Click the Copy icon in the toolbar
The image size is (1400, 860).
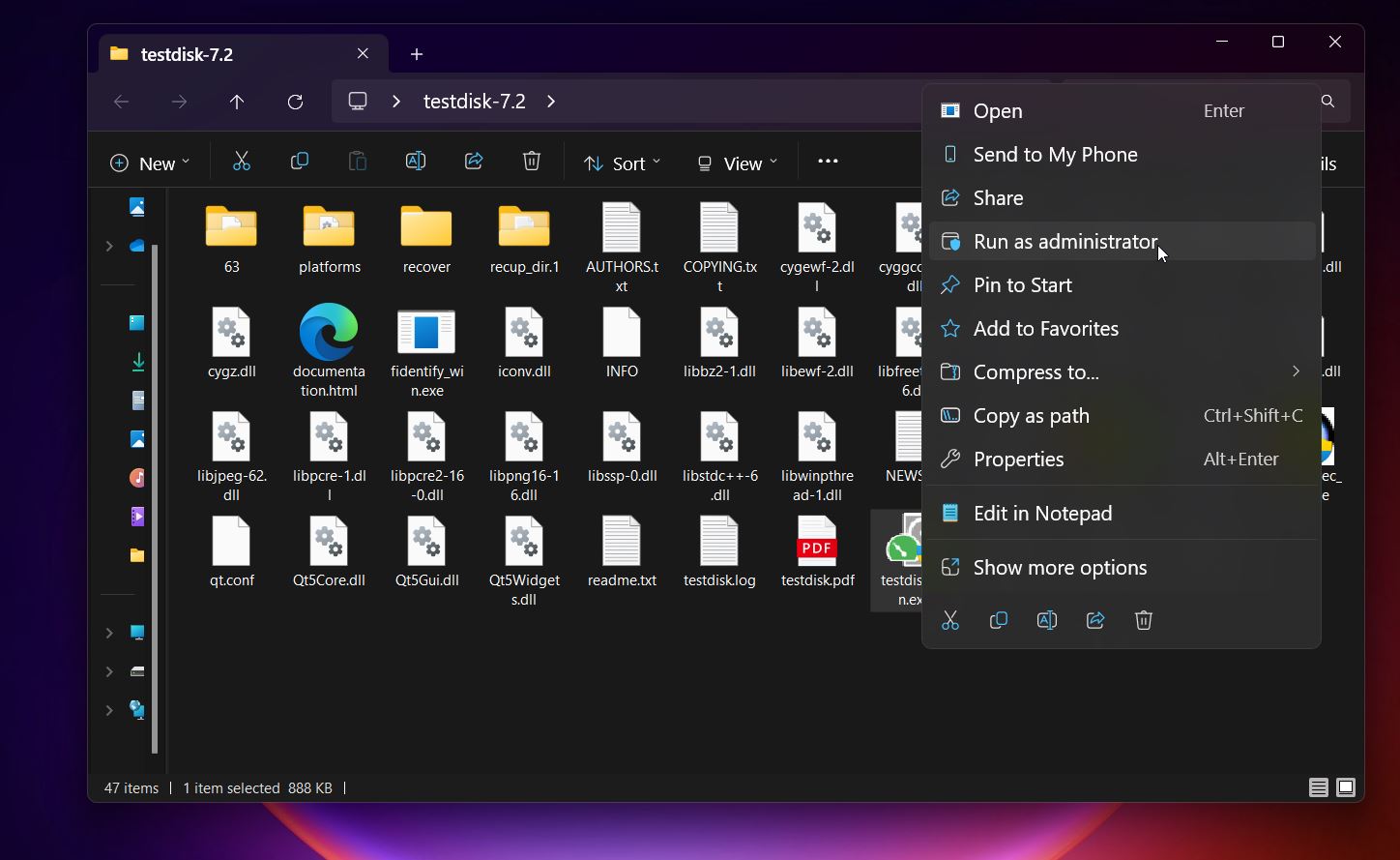300,162
